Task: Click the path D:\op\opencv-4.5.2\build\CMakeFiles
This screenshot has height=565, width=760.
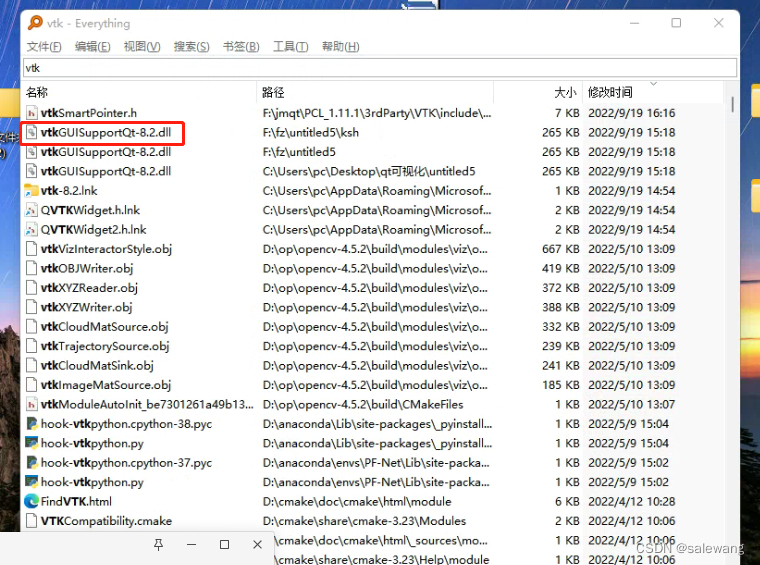Action: pyautogui.click(x=363, y=404)
